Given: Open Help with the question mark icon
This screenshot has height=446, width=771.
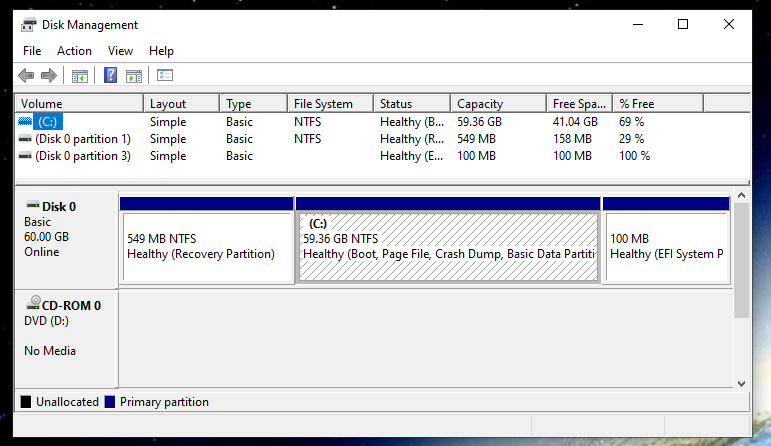Looking at the screenshot, I should 111,75.
